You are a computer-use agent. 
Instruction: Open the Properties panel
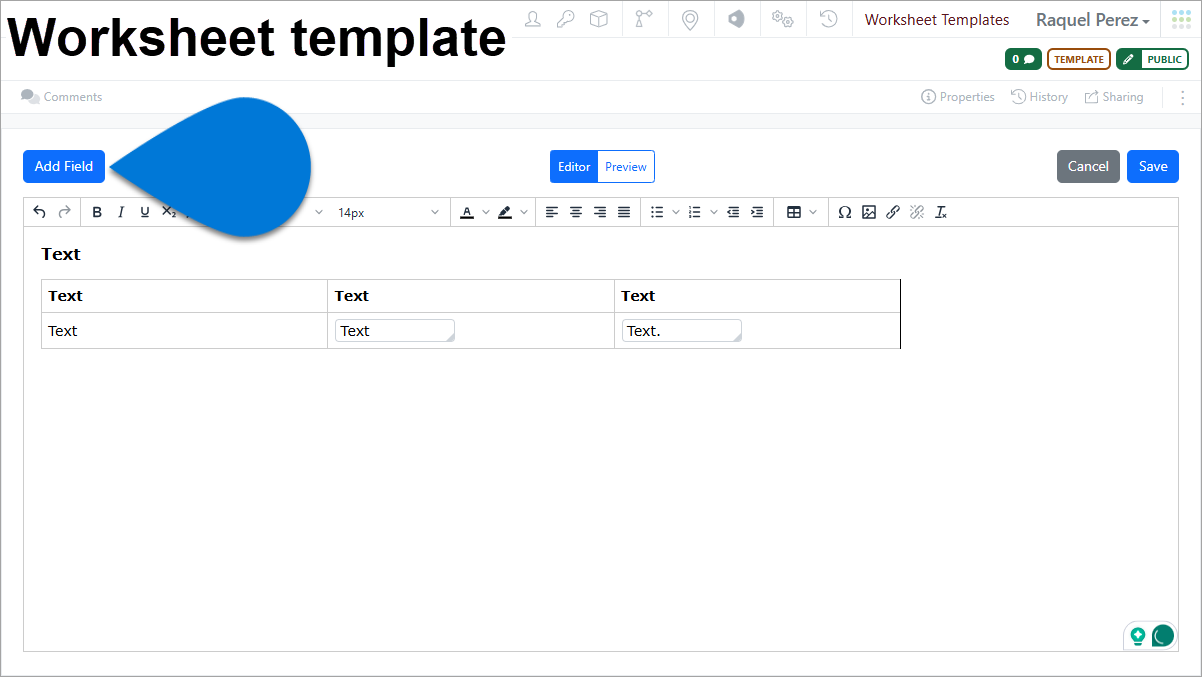(958, 97)
